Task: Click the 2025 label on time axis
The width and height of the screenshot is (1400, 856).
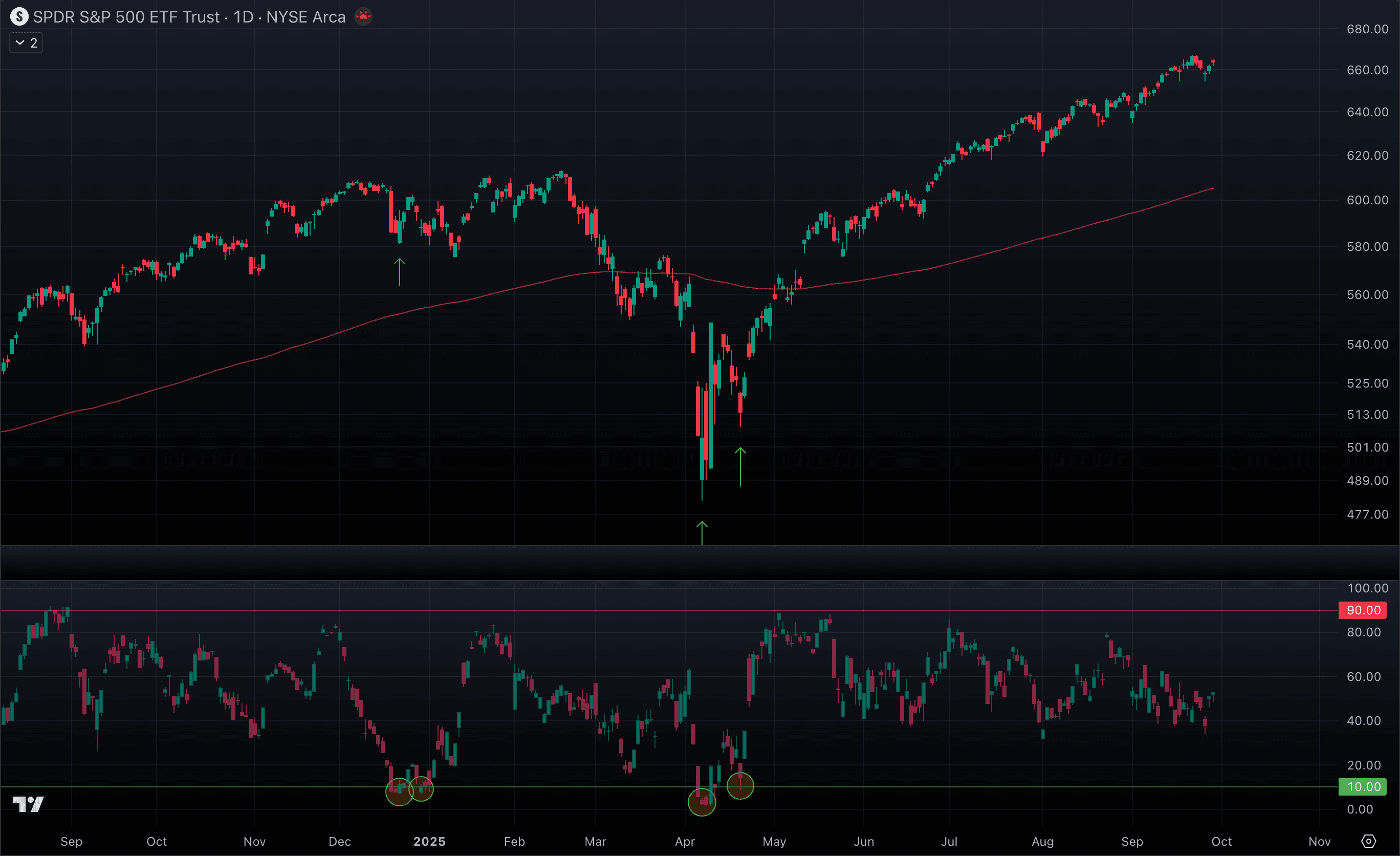Action: [x=429, y=841]
